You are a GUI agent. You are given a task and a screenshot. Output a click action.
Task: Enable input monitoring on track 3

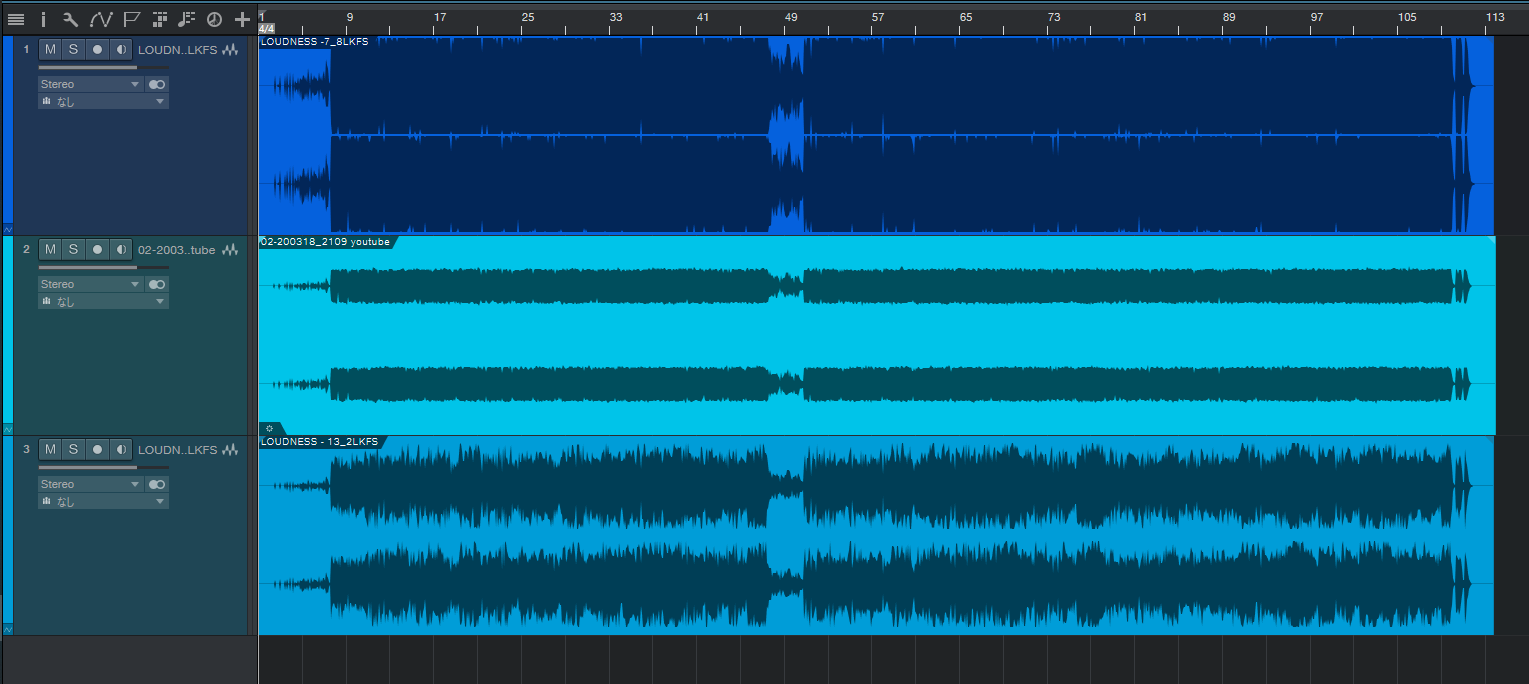[x=121, y=450]
